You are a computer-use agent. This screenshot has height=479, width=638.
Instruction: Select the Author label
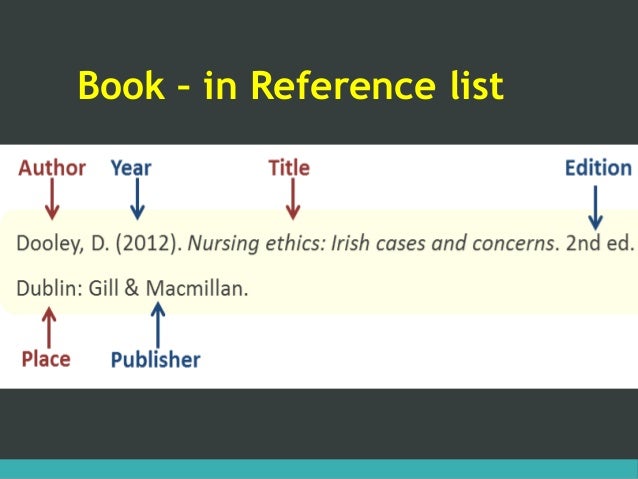coord(52,168)
